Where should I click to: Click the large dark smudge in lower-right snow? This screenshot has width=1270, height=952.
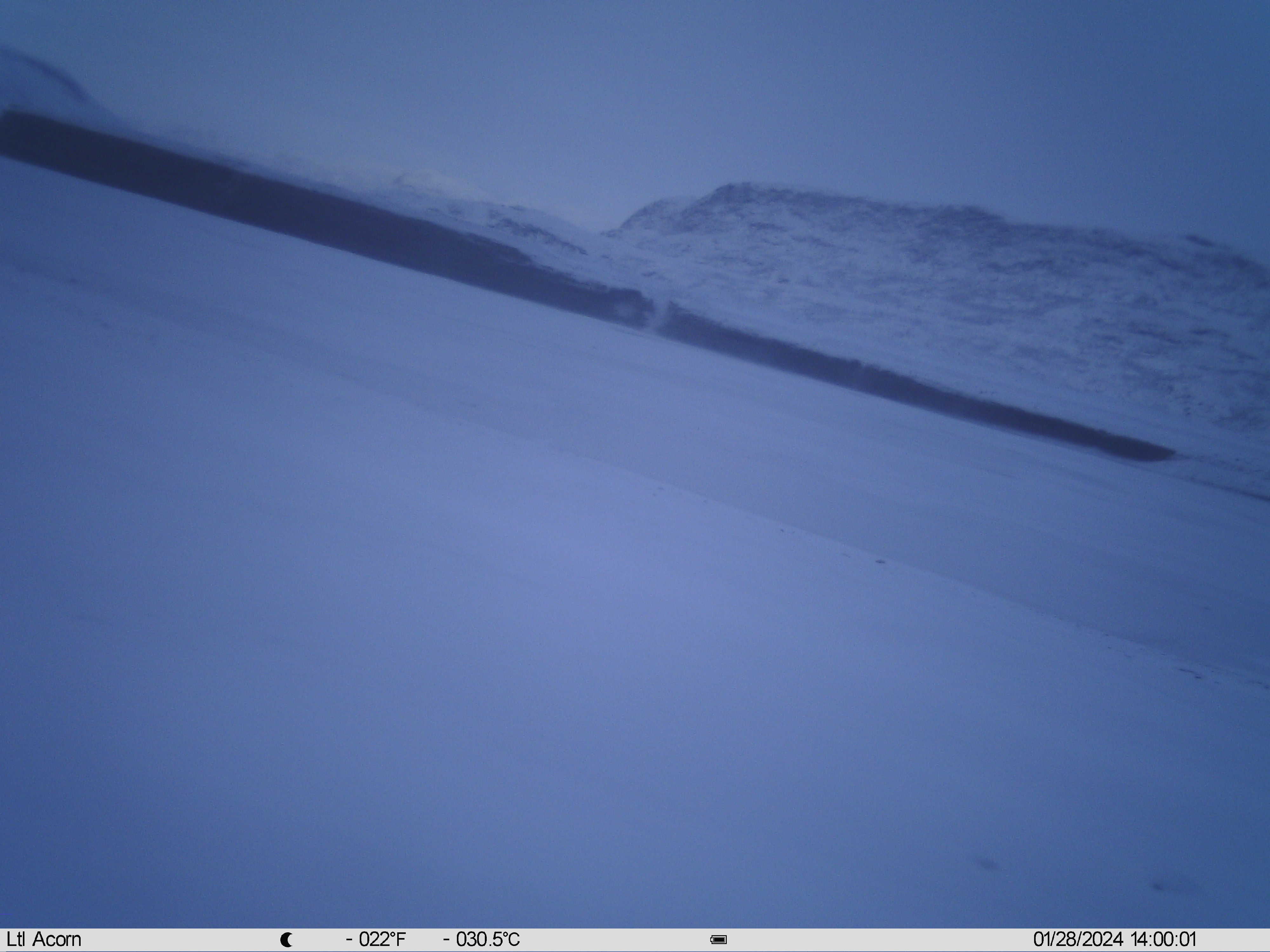[x=989, y=864]
